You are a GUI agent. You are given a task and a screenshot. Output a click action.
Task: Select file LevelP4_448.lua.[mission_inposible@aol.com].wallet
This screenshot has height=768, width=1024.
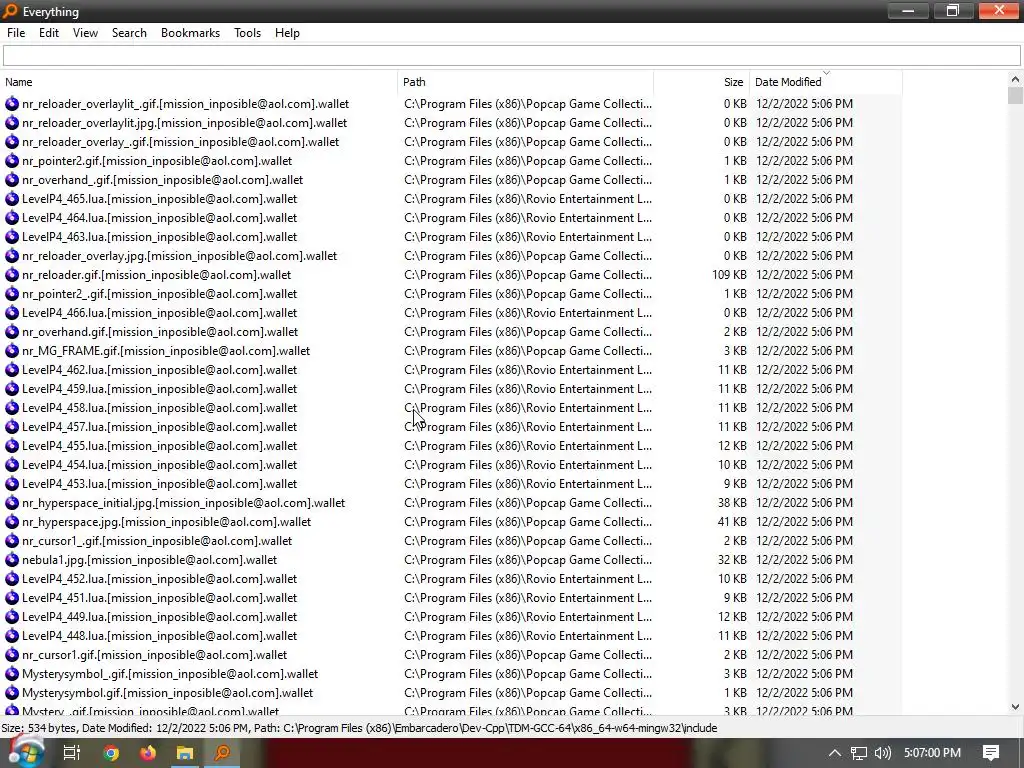coord(159,635)
